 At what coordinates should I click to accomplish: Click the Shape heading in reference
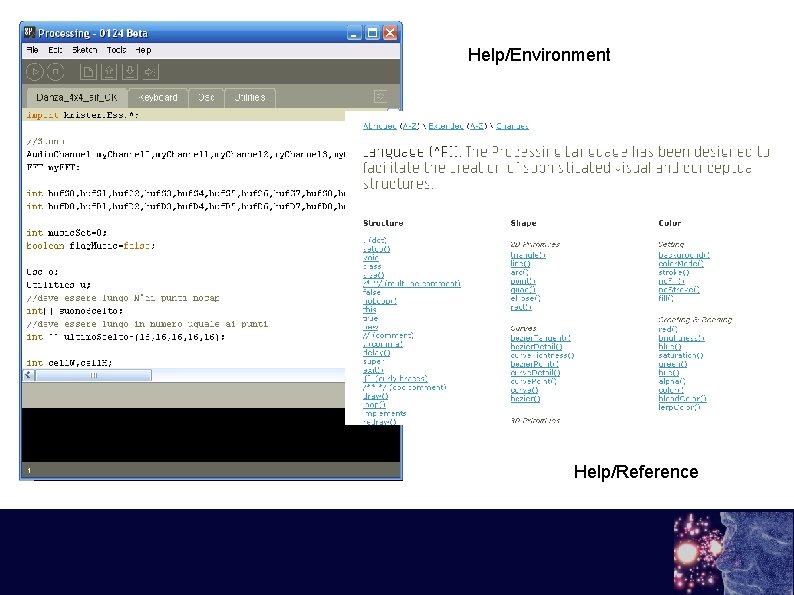click(x=524, y=223)
